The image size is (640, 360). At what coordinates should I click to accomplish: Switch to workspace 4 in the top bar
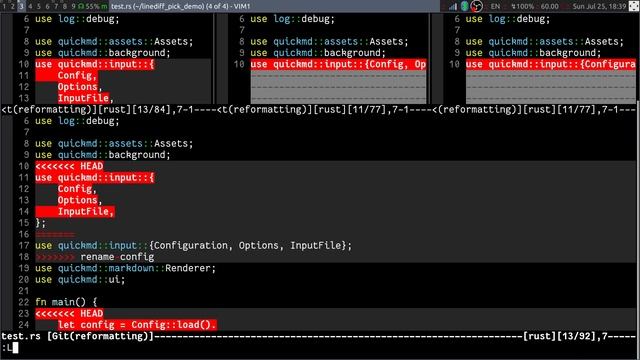click(30, 6)
